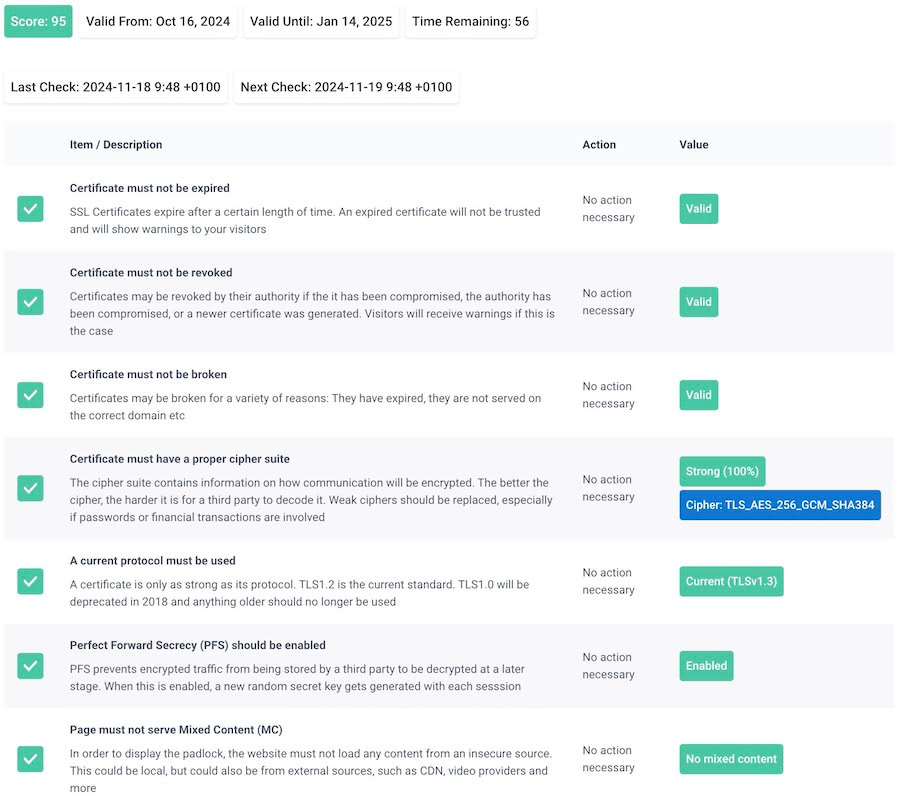Click the "Valid" badge for broken certificate check
900x810 pixels.
click(698, 395)
